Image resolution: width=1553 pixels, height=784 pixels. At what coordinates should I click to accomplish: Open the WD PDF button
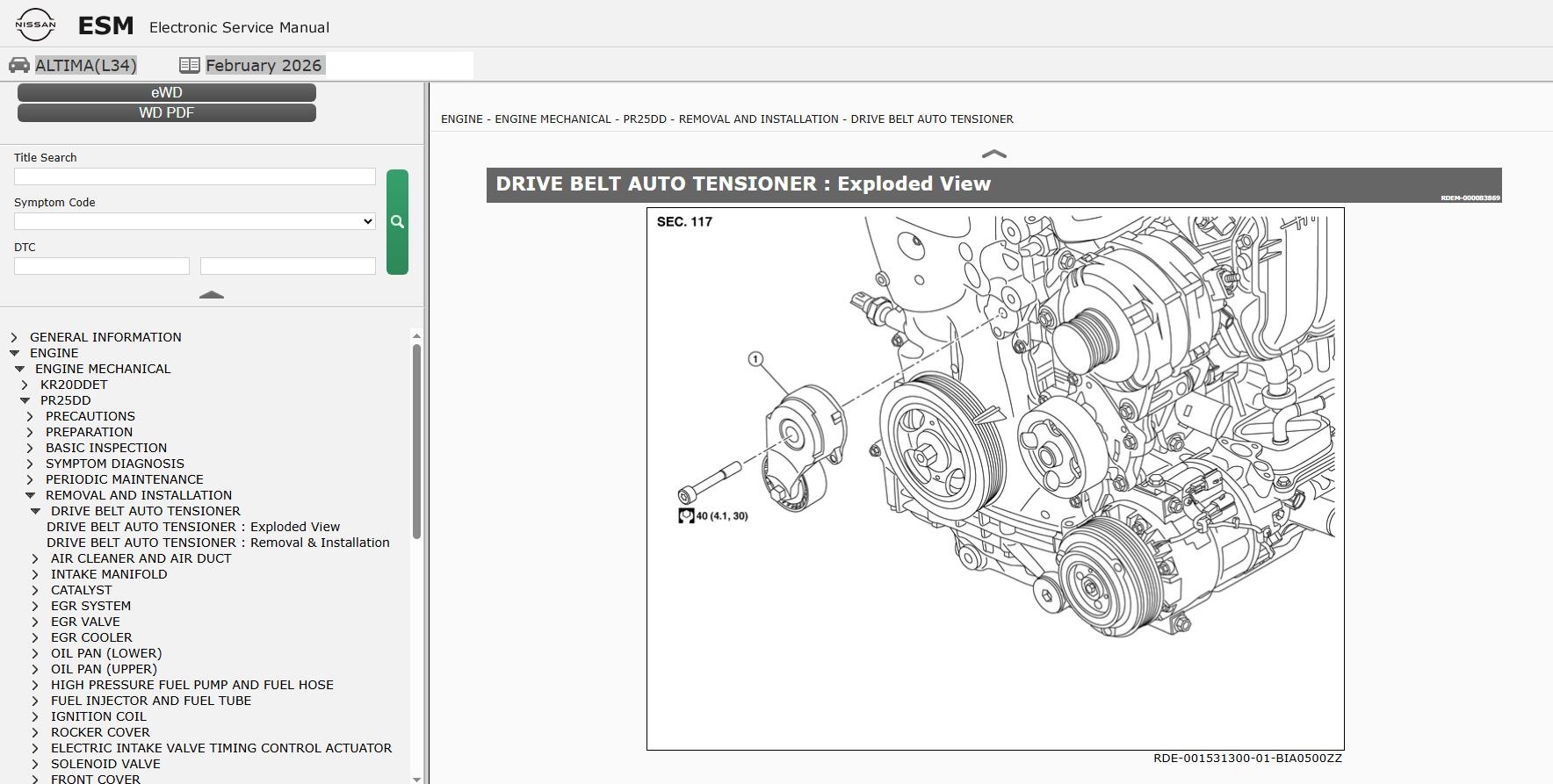[x=167, y=112]
